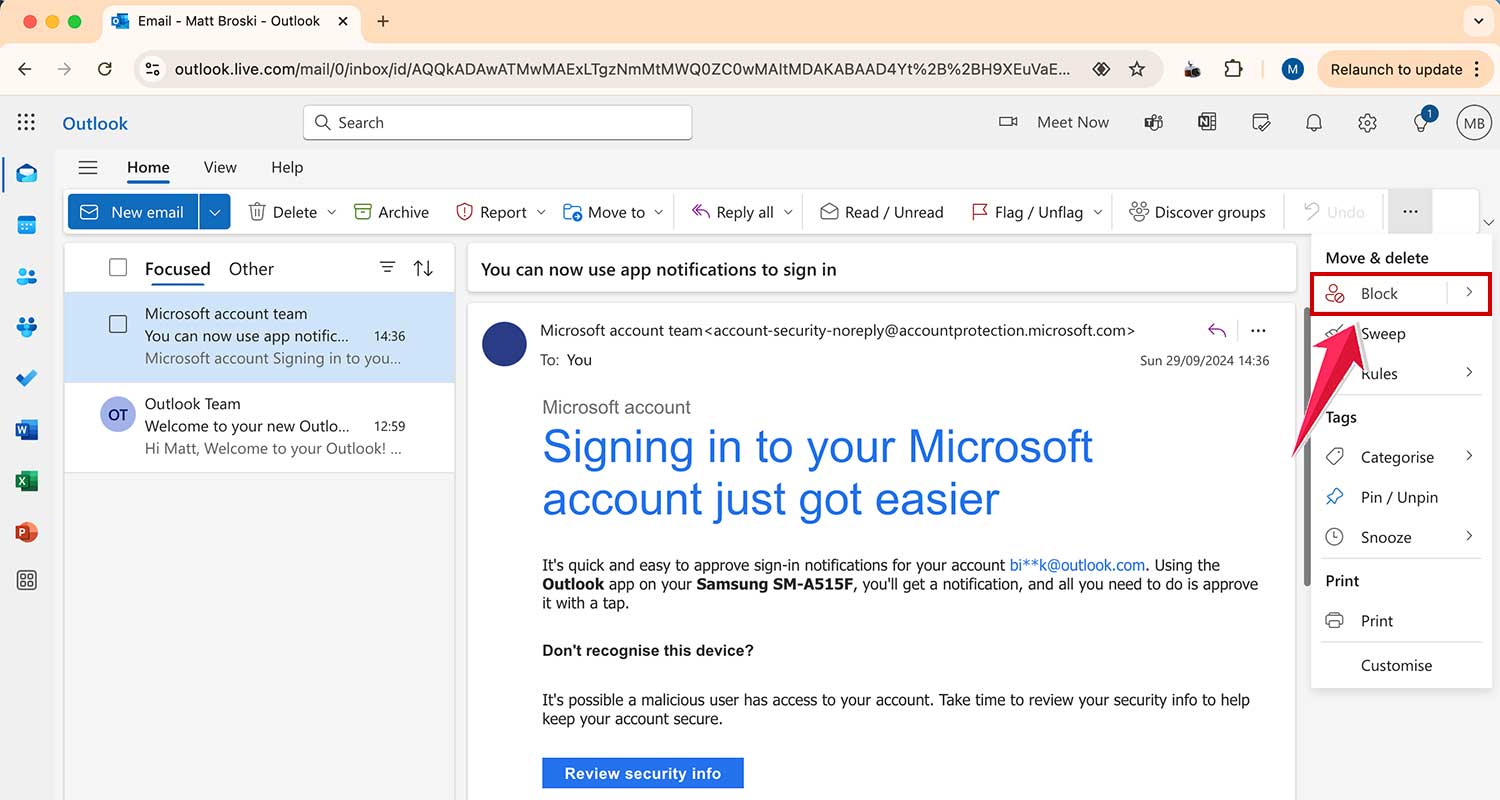Image resolution: width=1500 pixels, height=800 pixels.
Task: Expand the Move to dropdown
Action: tap(659, 211)
